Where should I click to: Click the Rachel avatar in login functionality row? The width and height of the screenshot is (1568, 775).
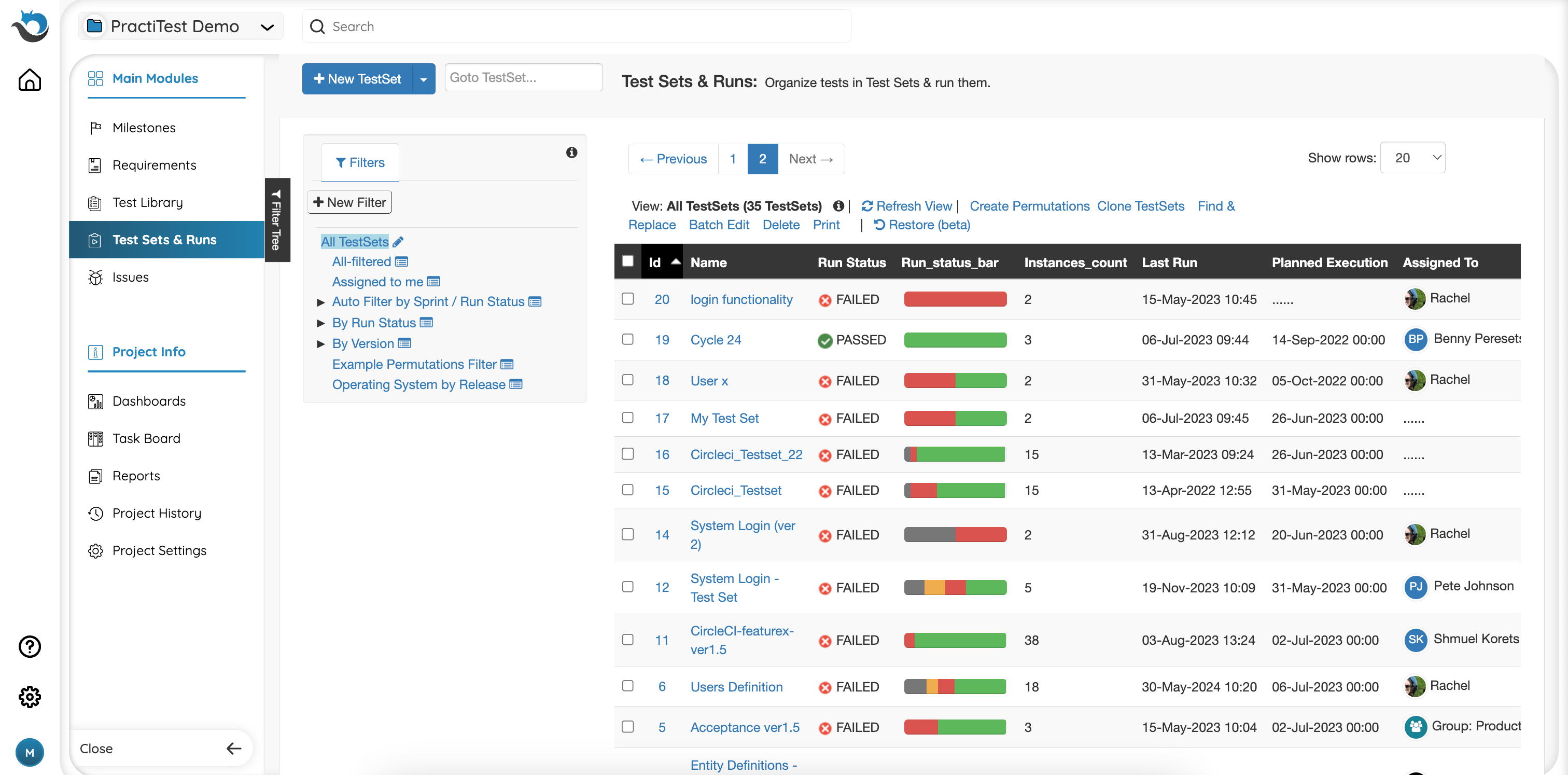click(x=1415, y=299)
